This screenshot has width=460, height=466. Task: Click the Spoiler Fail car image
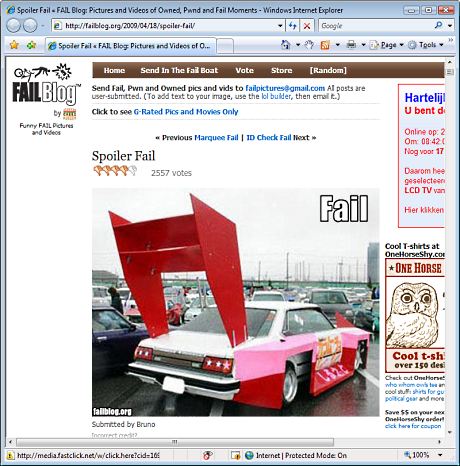pos(235,302)
